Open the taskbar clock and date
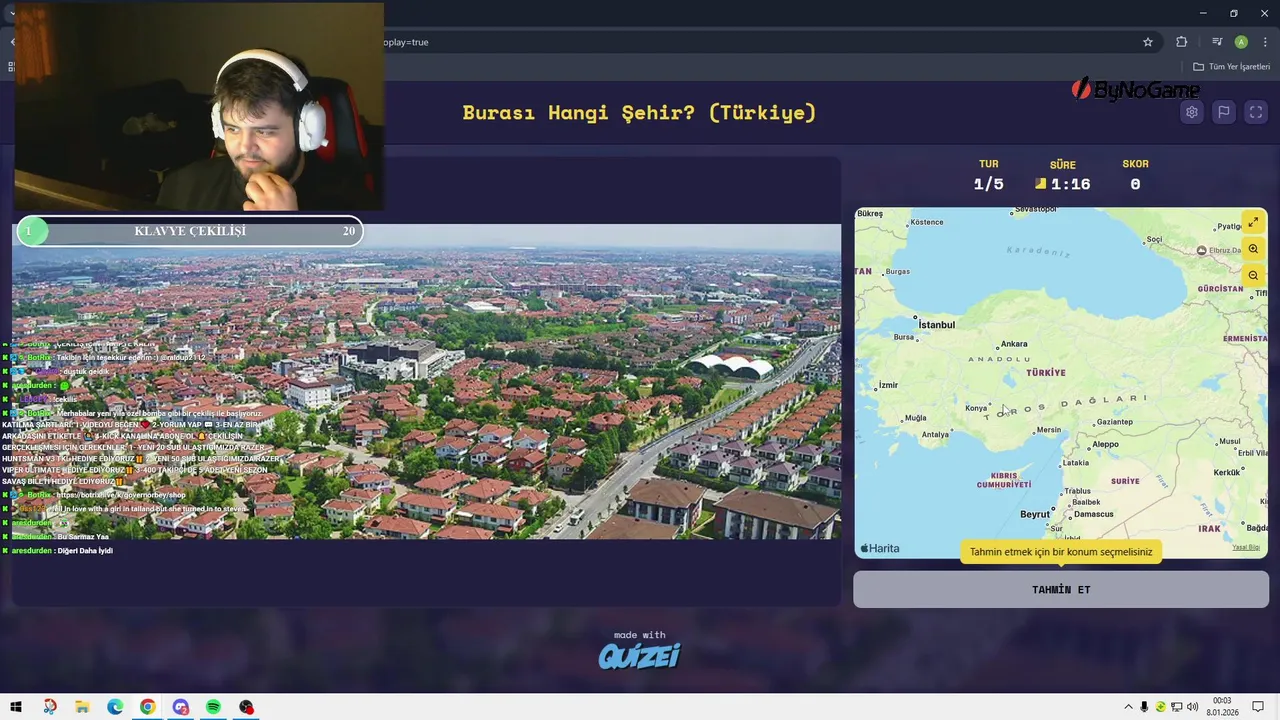The height and width of the screenshot is (720, 1280). point(1222,707)
